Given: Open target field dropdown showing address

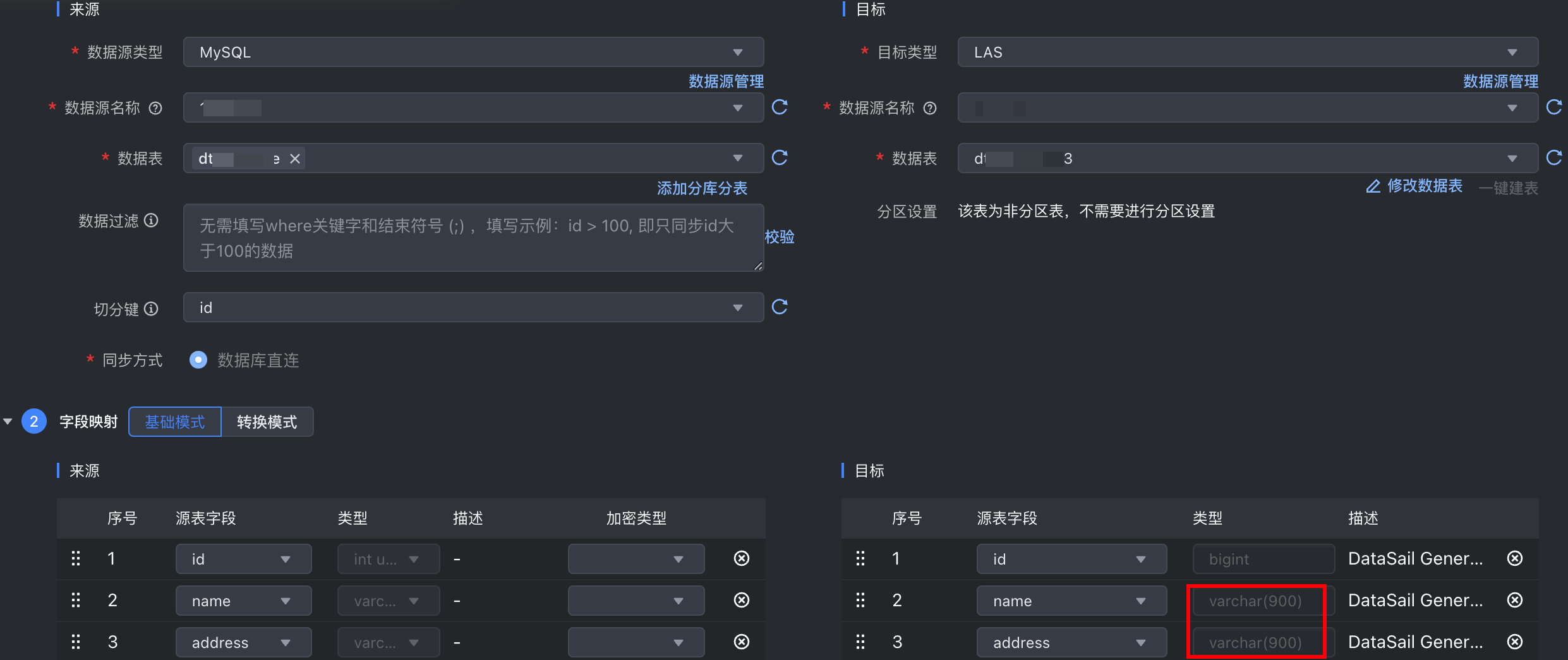Looking at the screenshot, I should [1071, 642].
